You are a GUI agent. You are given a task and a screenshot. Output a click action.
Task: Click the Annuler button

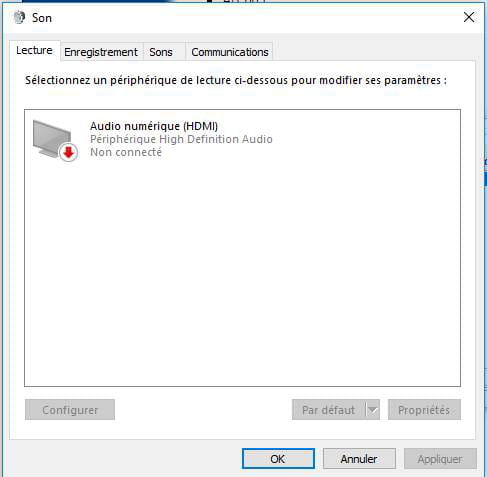359,459
